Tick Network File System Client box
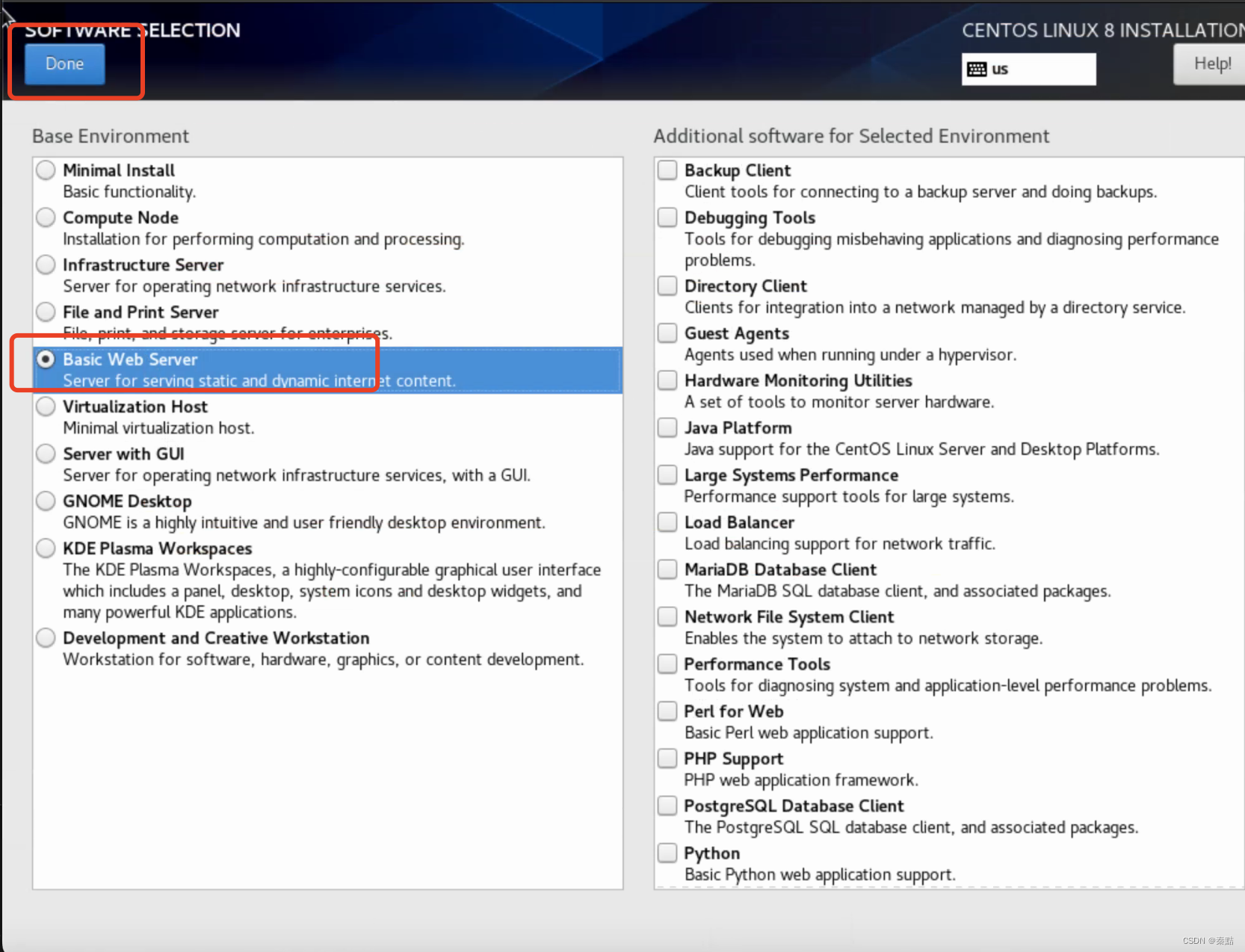 (667, 616)
